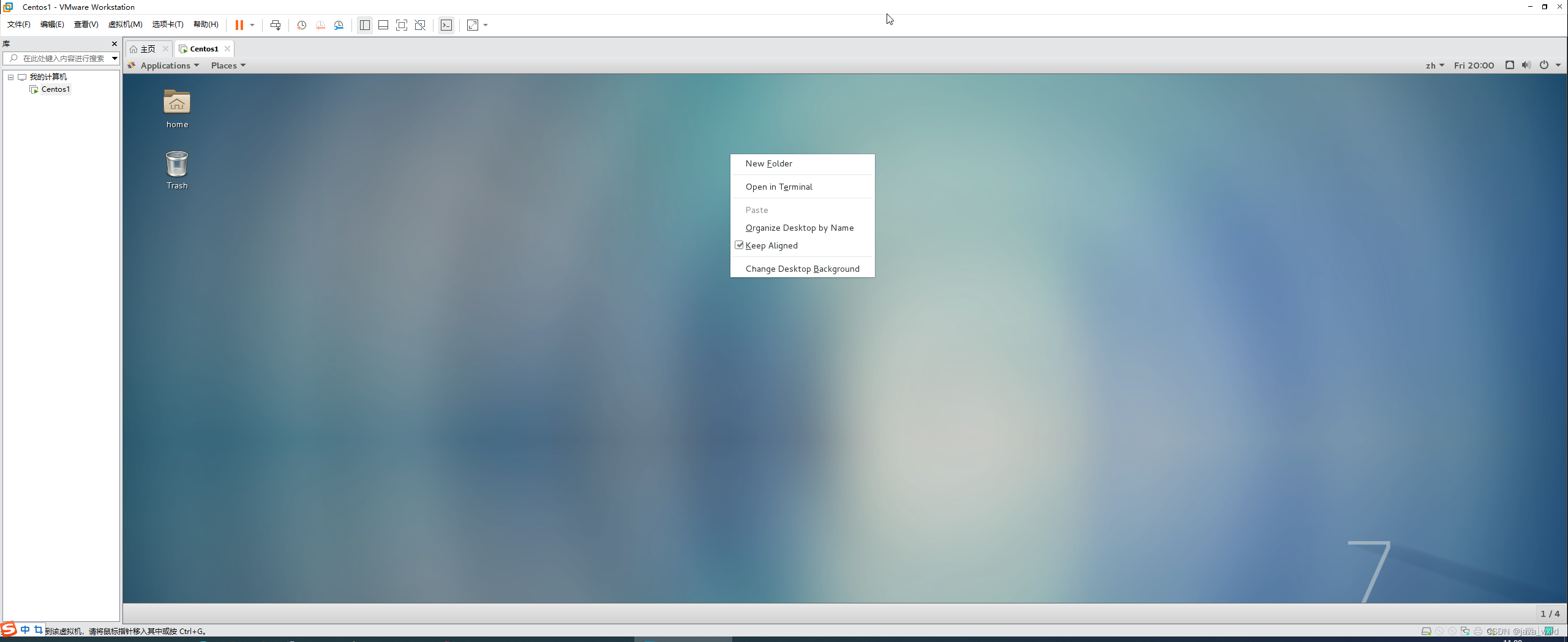Click the square status icon beside the volume icon
Image resolution: width=1568 pixels, height=642 pixels.
click(1510, 65)
